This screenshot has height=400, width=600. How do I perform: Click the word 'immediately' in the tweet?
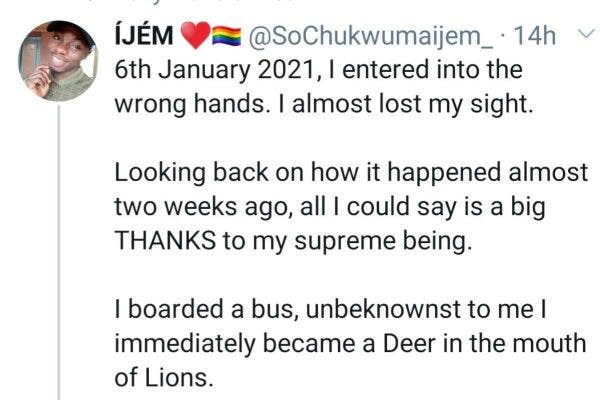tap(193, 342)
